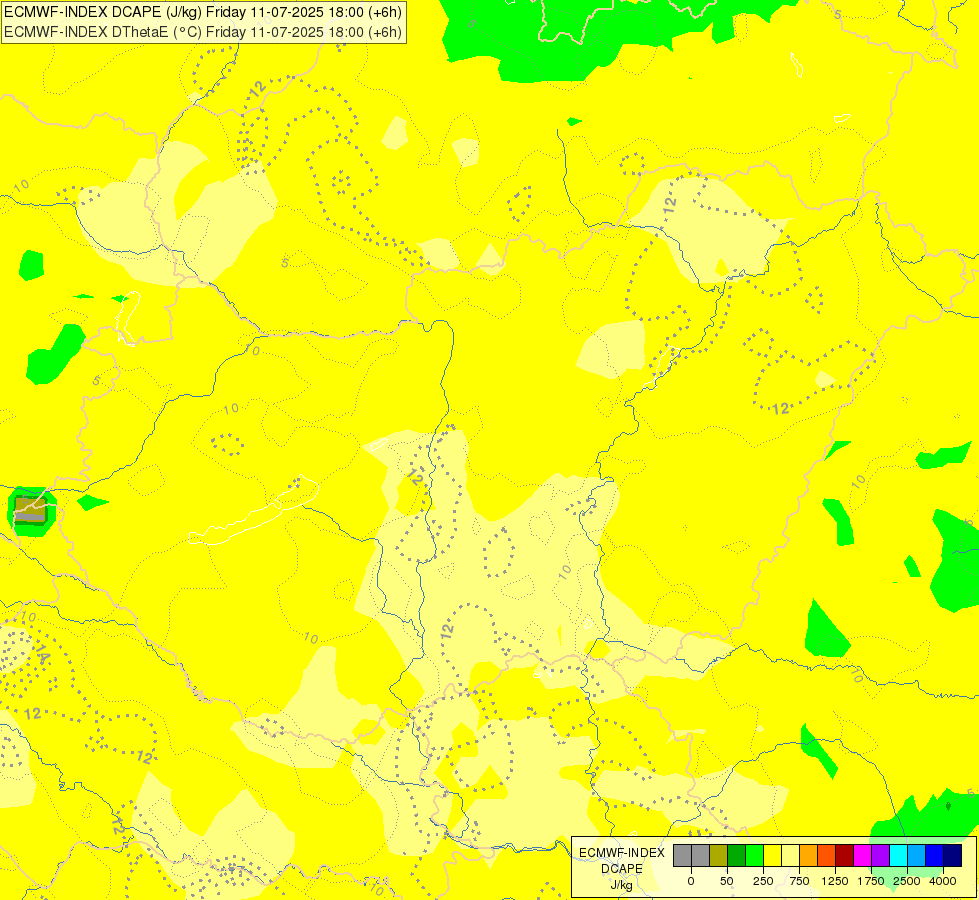
Task: Click the J/kg unit label in legend
Action: coord(621,885)
